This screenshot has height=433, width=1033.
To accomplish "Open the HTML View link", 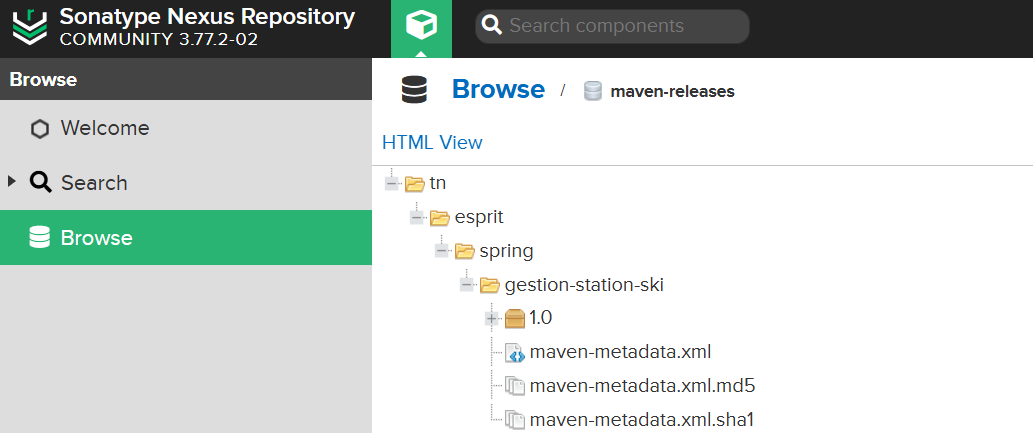I will 432,142.
